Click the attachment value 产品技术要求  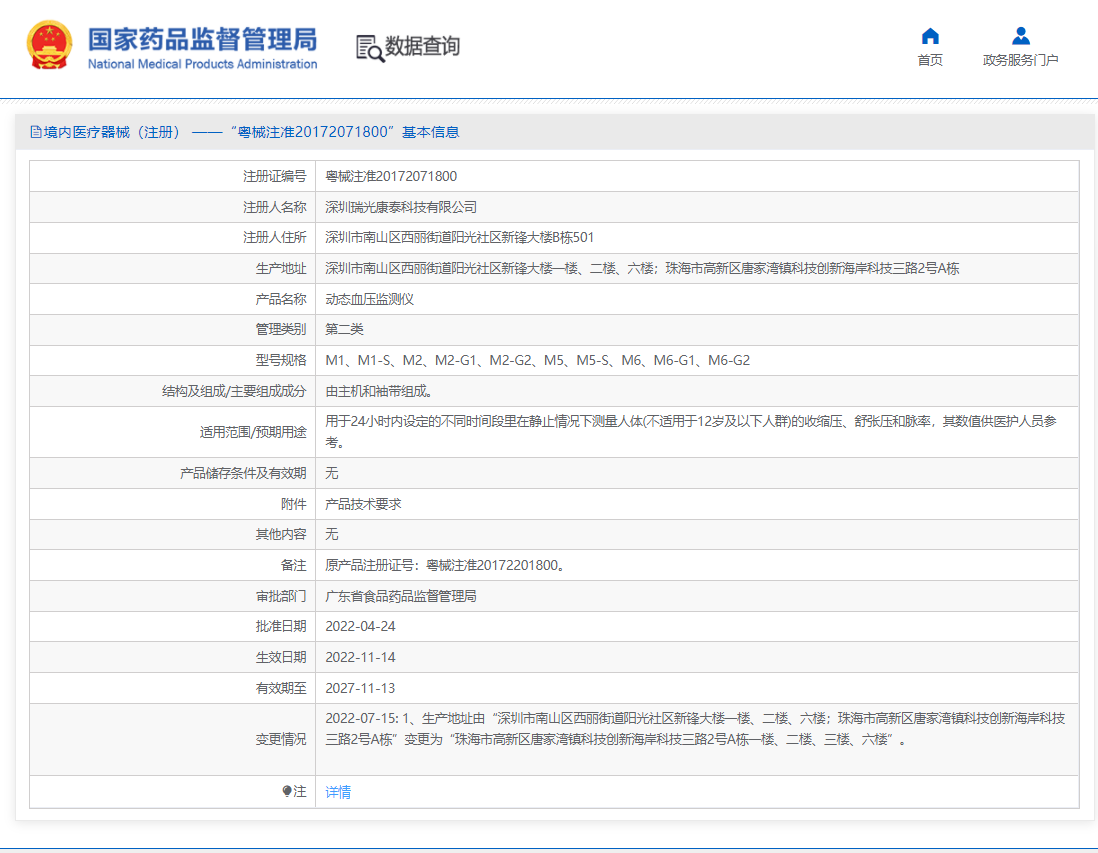[x=363, y=504]
